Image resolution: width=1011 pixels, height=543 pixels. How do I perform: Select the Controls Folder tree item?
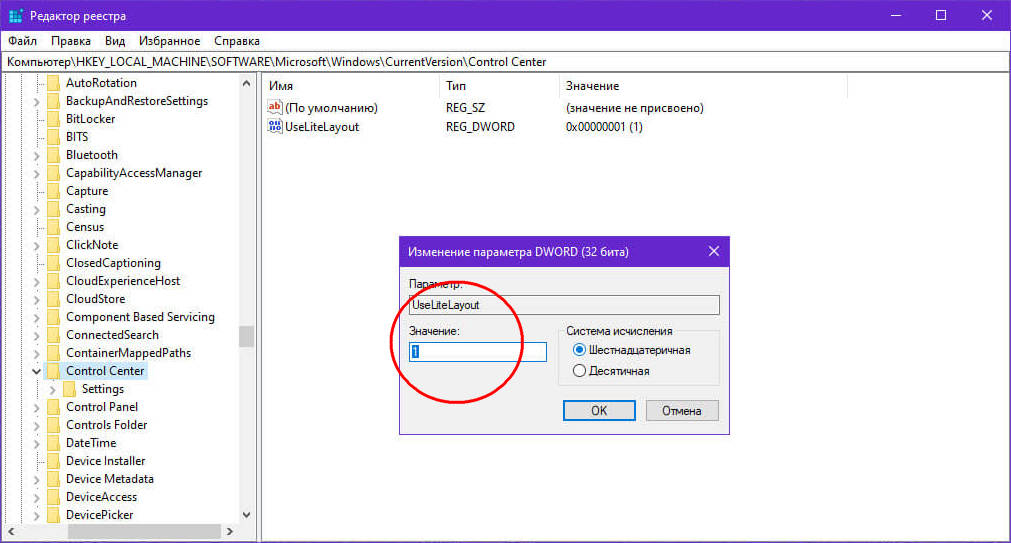(x=106, y=425)
